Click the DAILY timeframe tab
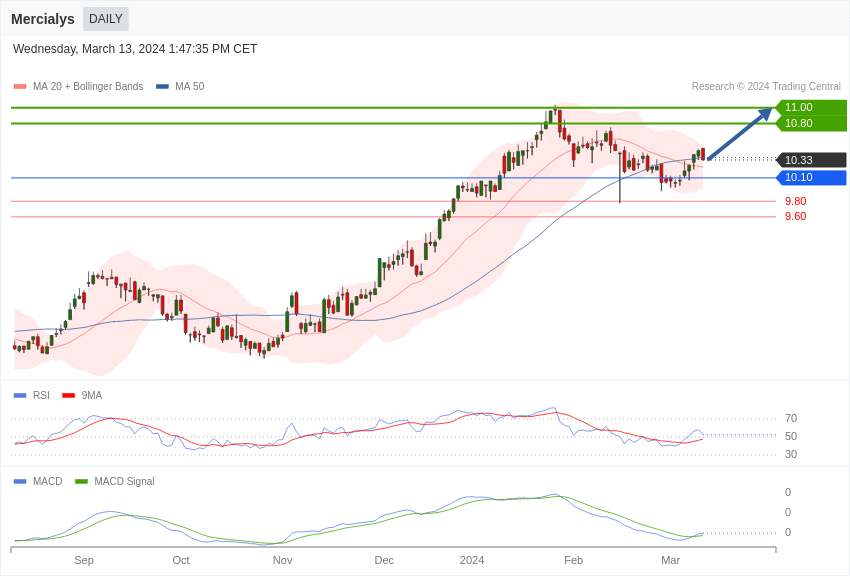The image size is (850, 576). [x=105, y=19]
